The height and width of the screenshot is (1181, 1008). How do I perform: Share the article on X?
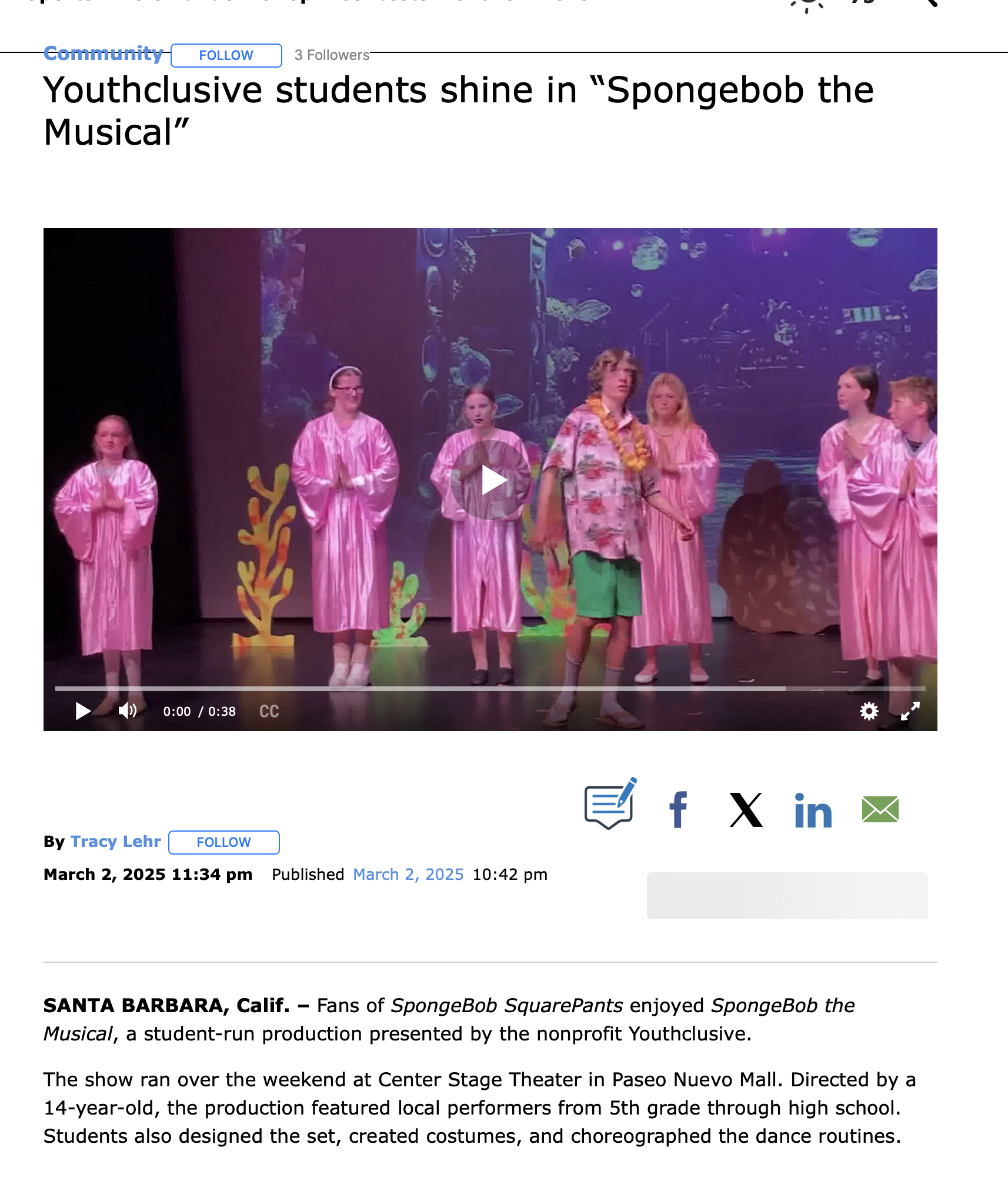click(746, 810)
